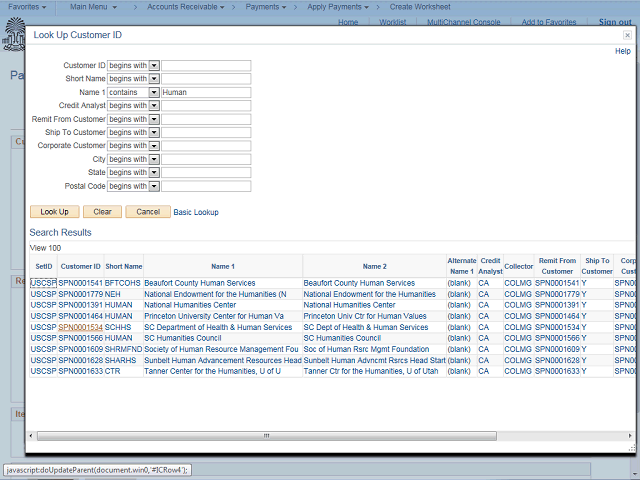Click the Cancel button
This screenshot has width=640, height=480.
(x=148, y=212)
